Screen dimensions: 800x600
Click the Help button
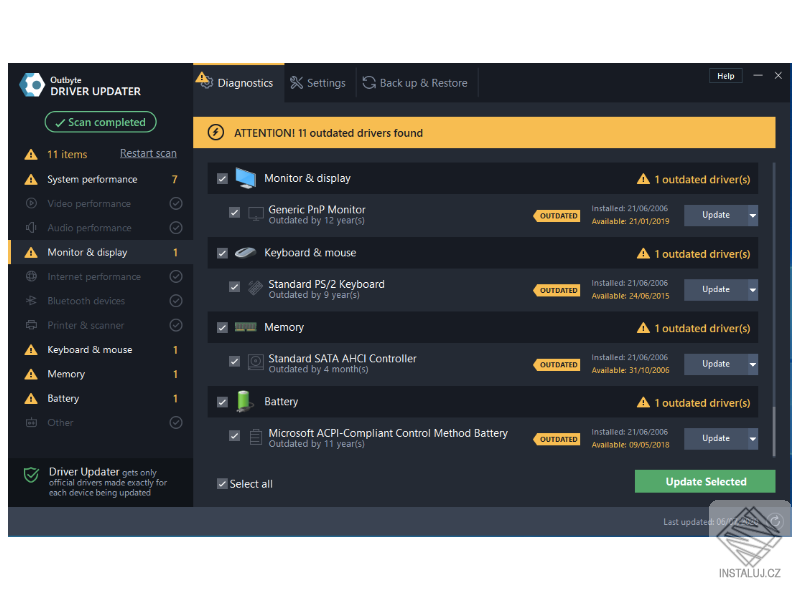tap(726, 76)
